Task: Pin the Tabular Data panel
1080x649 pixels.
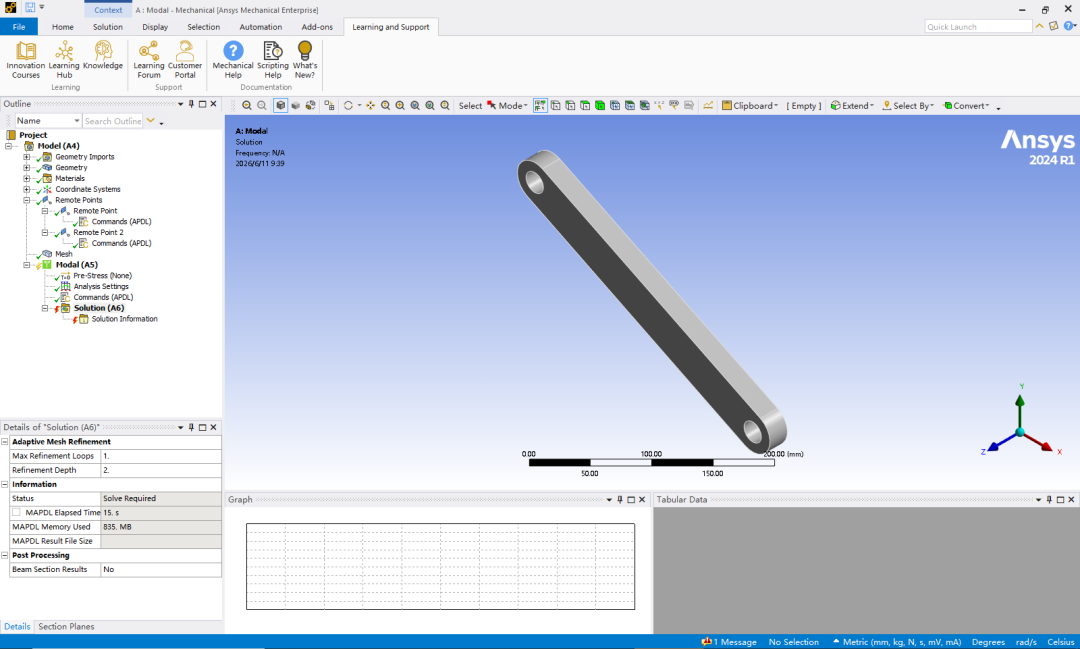Action: click(1049, 499)
